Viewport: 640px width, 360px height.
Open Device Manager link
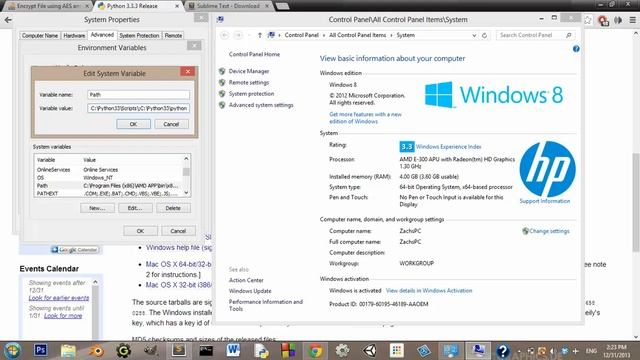point(249,71)
